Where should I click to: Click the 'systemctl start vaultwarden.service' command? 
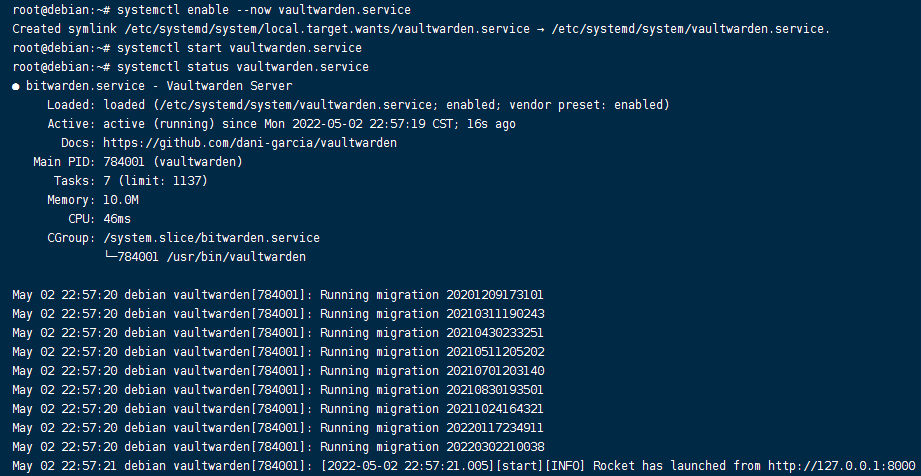[239, 48]
